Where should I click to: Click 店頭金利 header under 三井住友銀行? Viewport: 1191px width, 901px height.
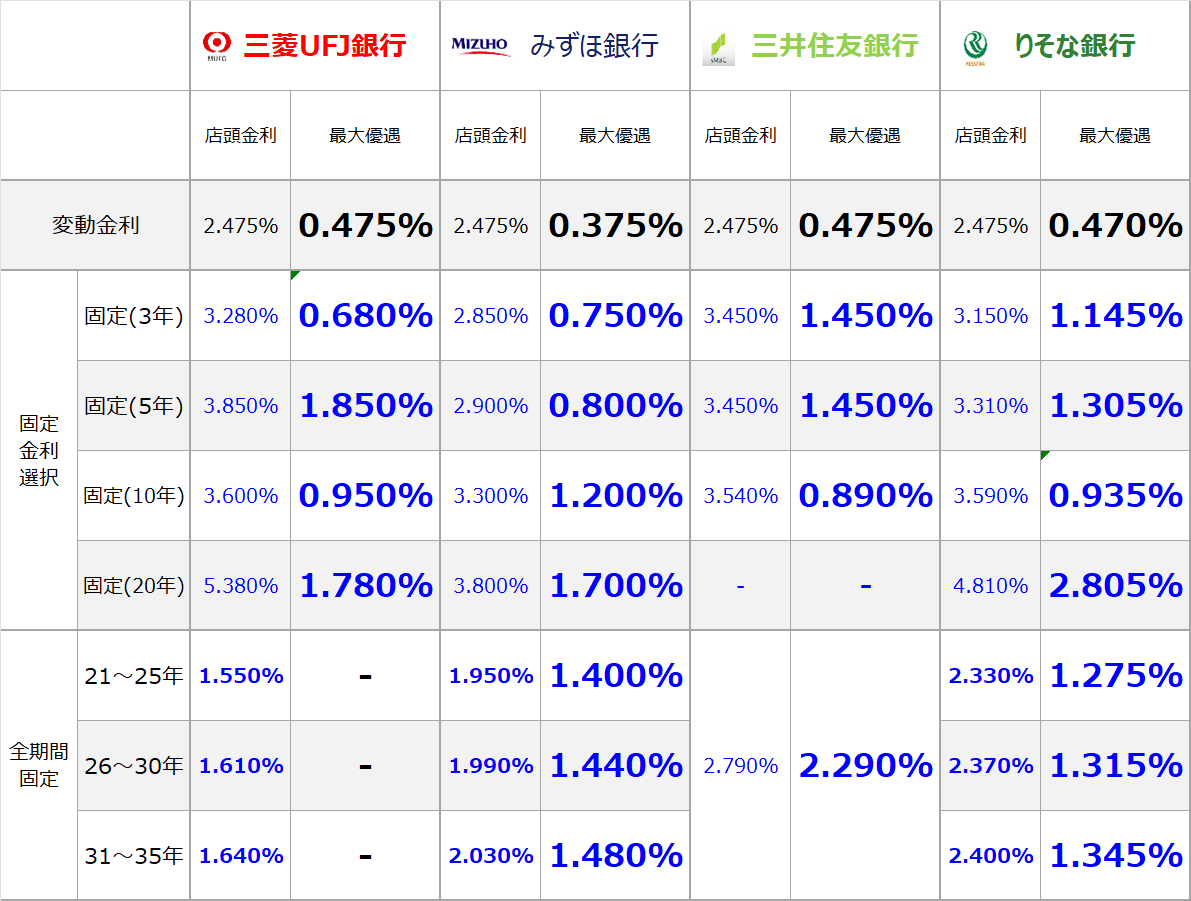pyautogui.click(x=740, y=135)
